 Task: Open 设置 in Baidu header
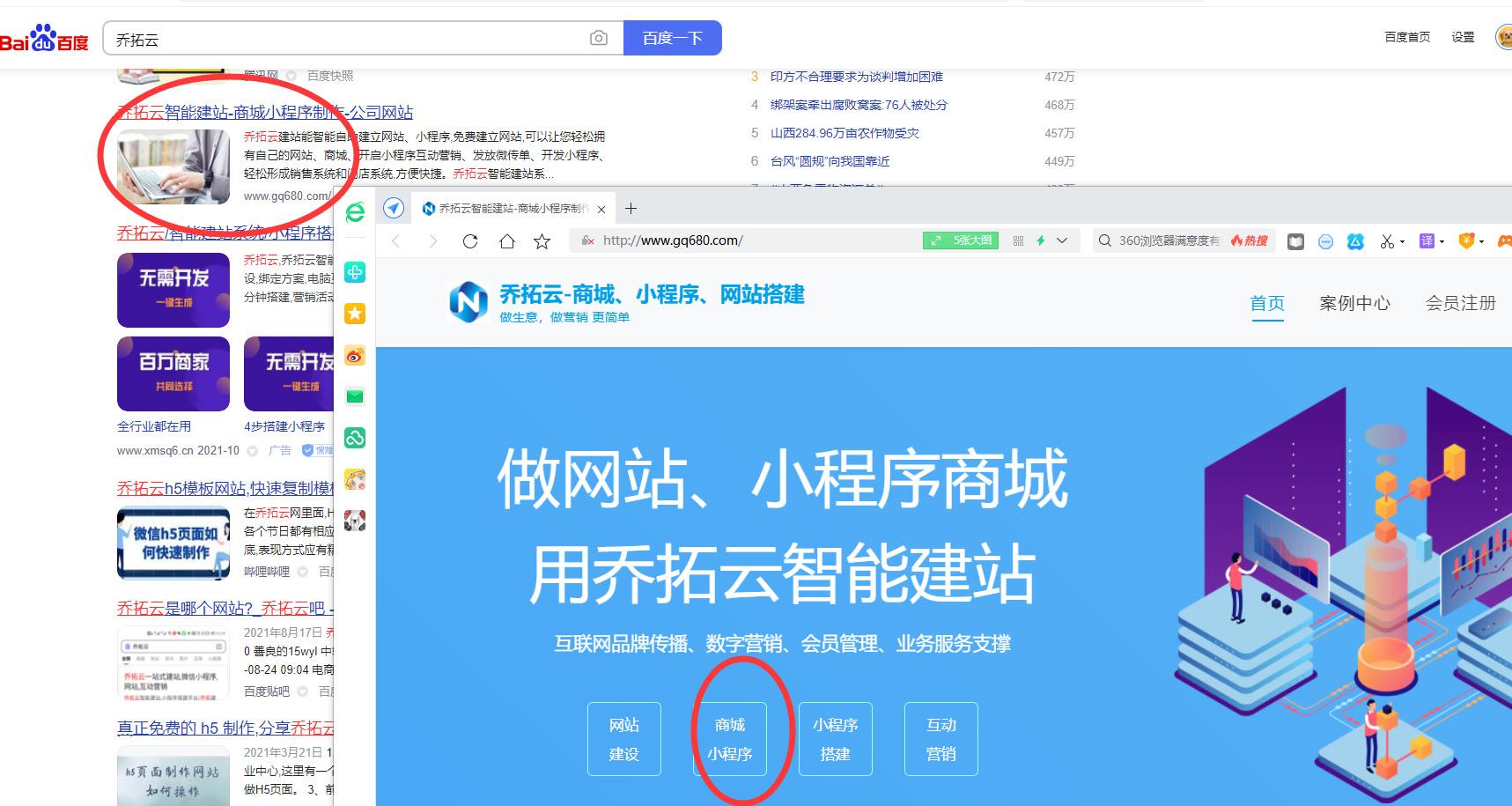(1464, 37)
